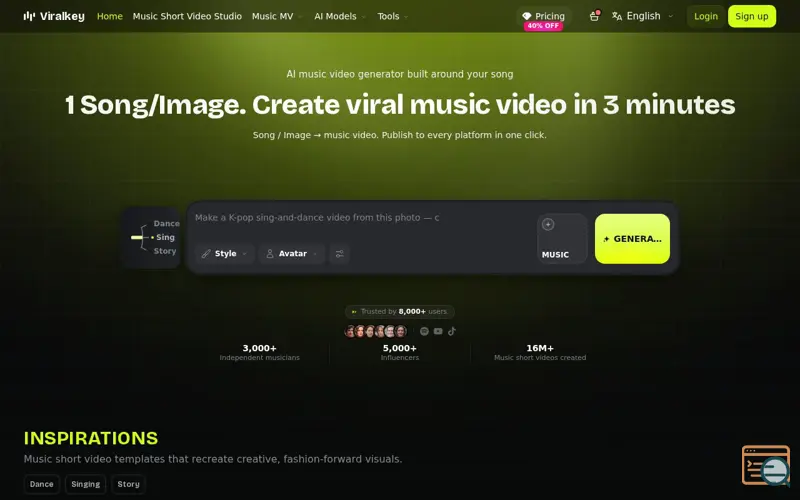This screenshot has width=800, height=500.
Task: Open the terminal search widget icon
Action: [766, 465]
